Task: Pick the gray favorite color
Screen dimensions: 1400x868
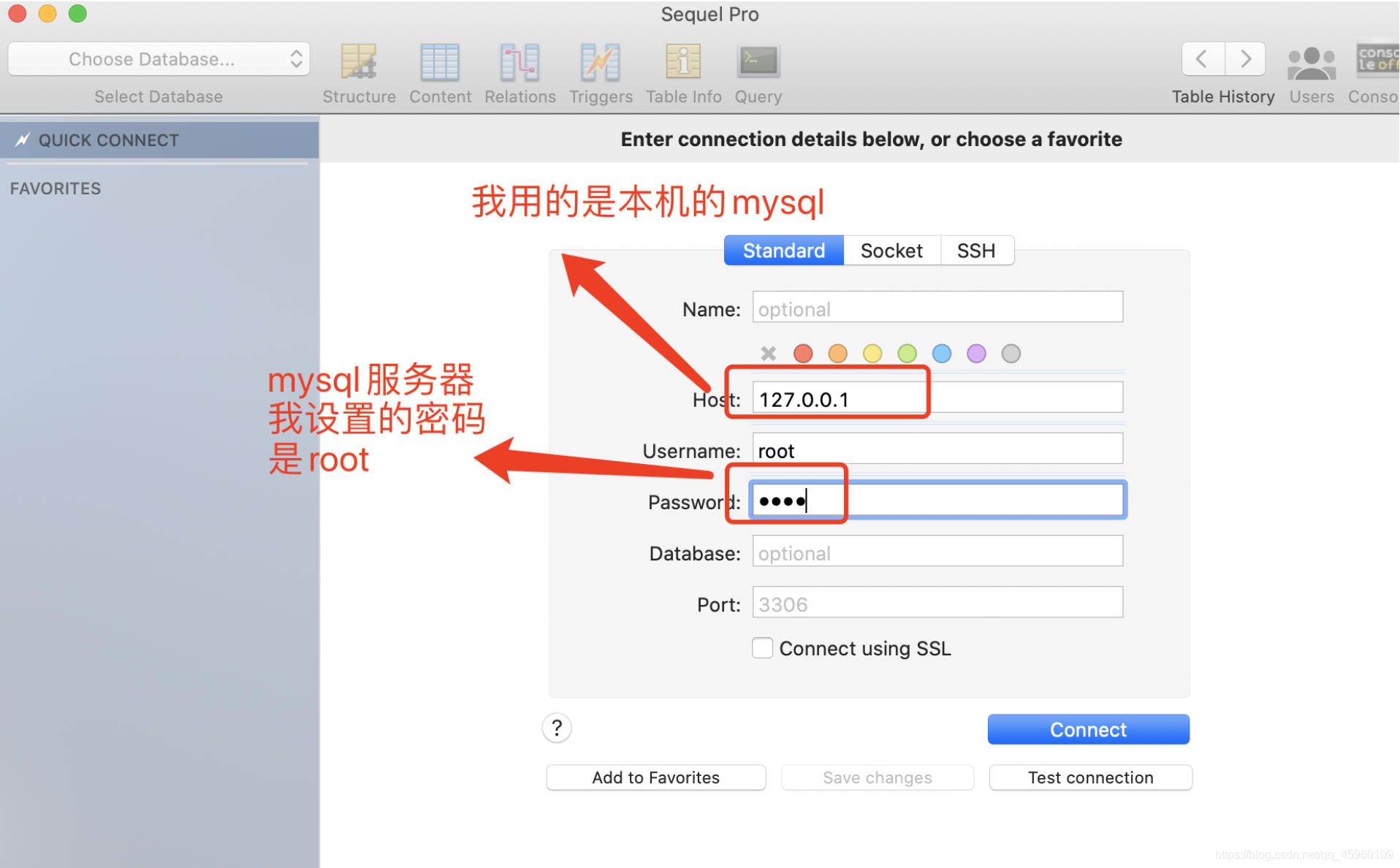Action: 1011,354
